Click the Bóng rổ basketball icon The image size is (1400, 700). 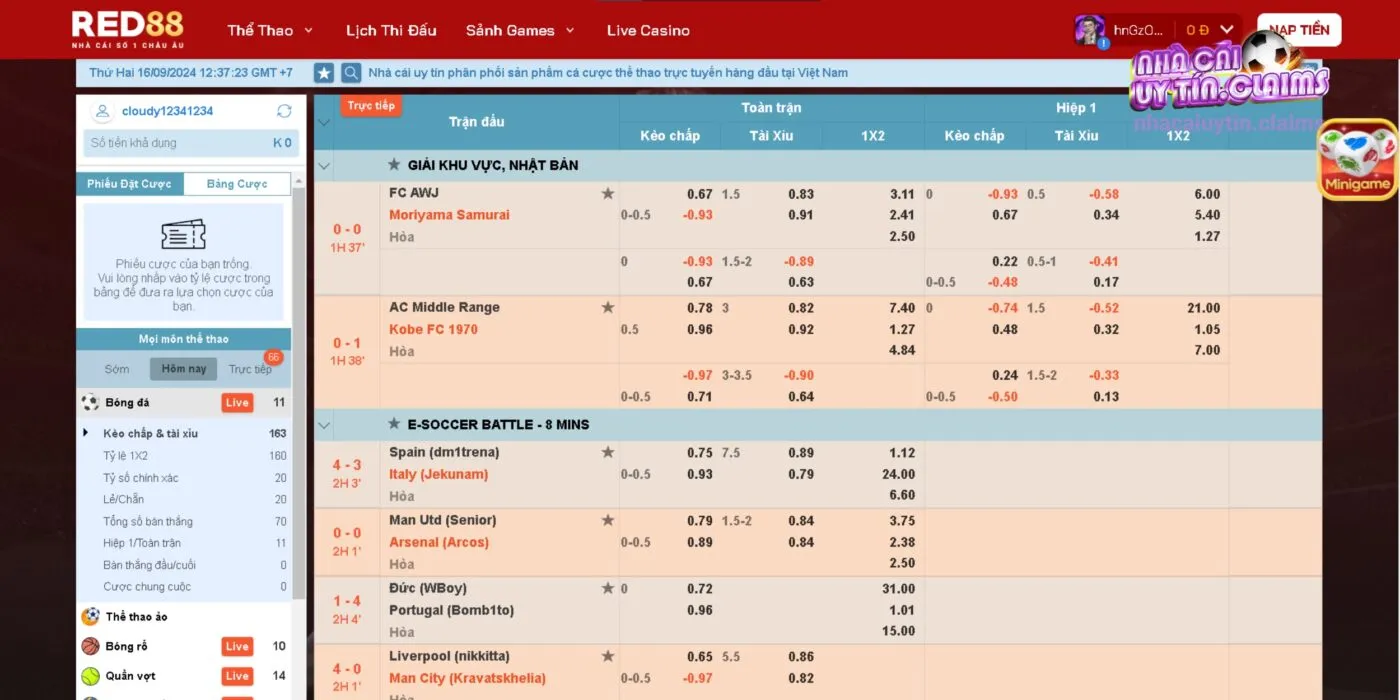[x=91, y=646]
